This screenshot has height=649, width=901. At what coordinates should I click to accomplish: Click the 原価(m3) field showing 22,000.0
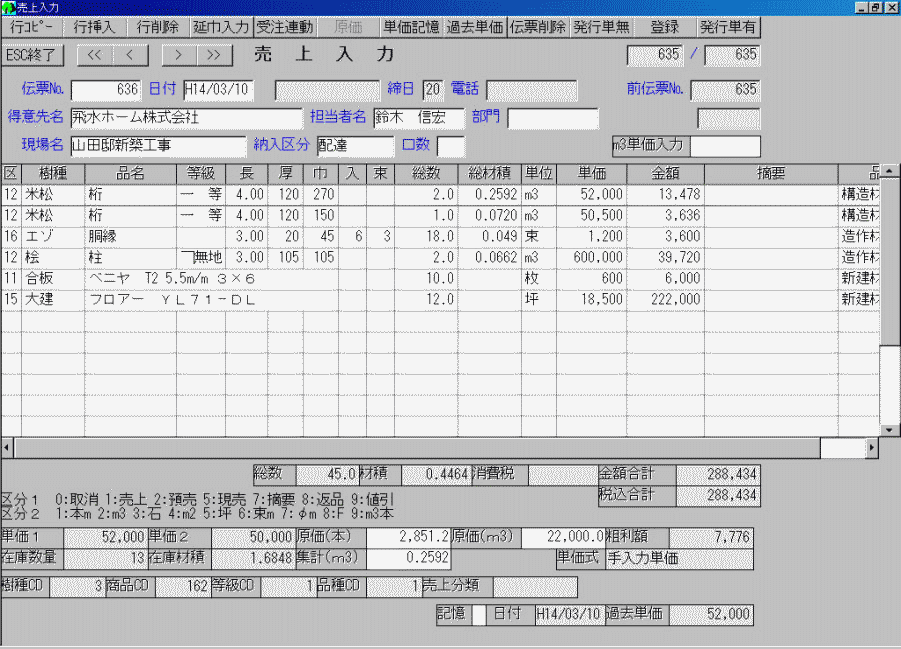(x=563, y=537)
